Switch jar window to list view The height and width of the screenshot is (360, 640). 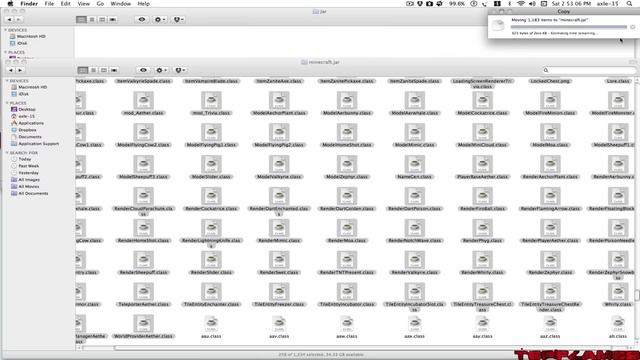pyautogui.click(x=92, y=19)
